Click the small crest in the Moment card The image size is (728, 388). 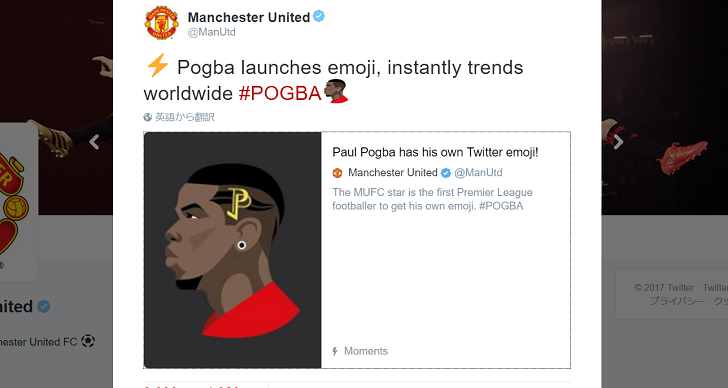pos(338,173)
